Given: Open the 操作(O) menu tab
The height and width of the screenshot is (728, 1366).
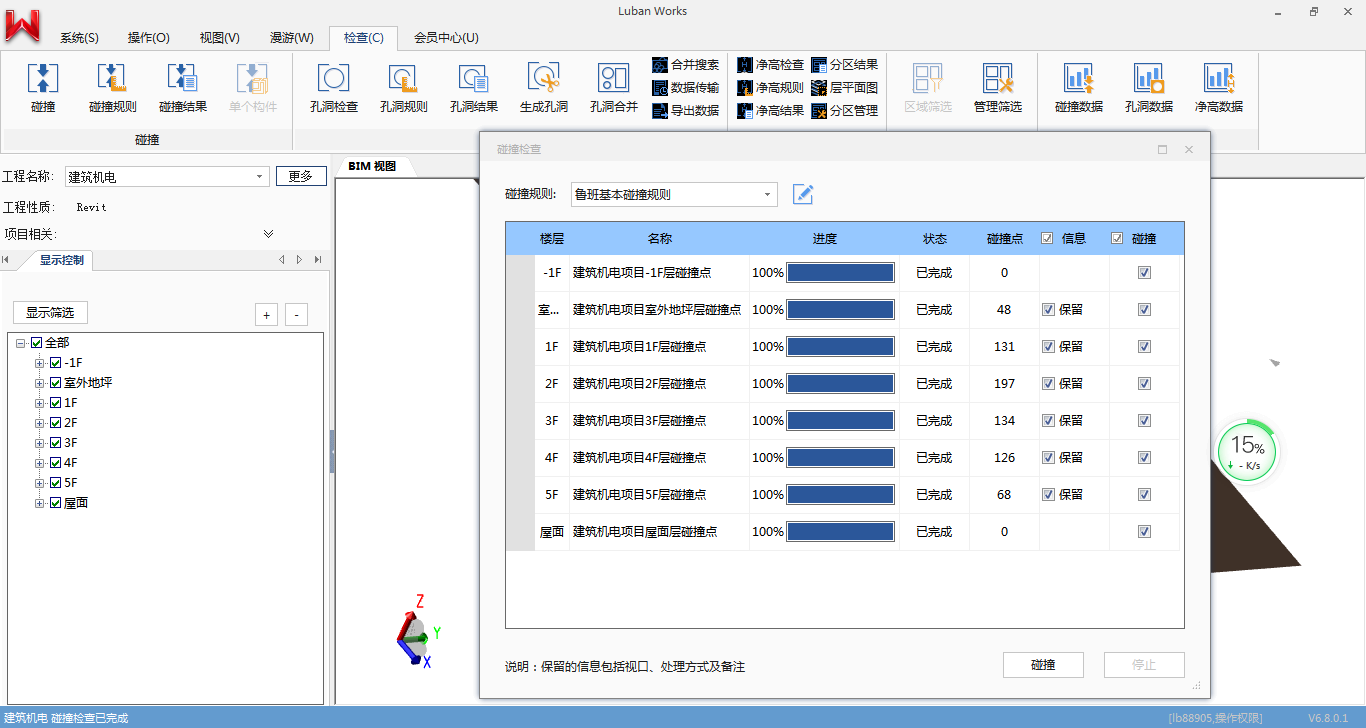Looking at the screenshot, I should 149,38.
